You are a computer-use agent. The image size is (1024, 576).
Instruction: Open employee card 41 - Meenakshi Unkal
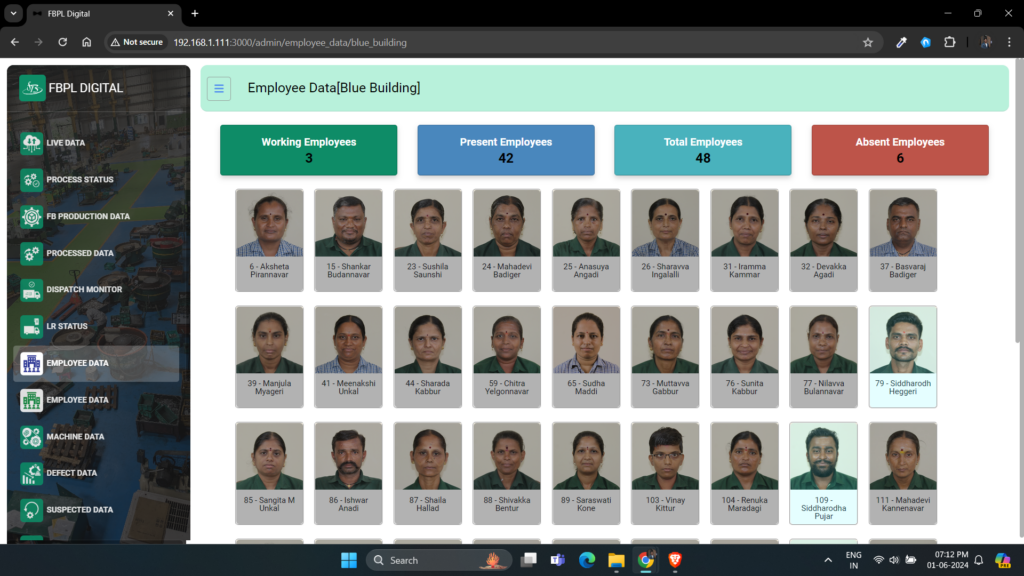click(348, 357)
